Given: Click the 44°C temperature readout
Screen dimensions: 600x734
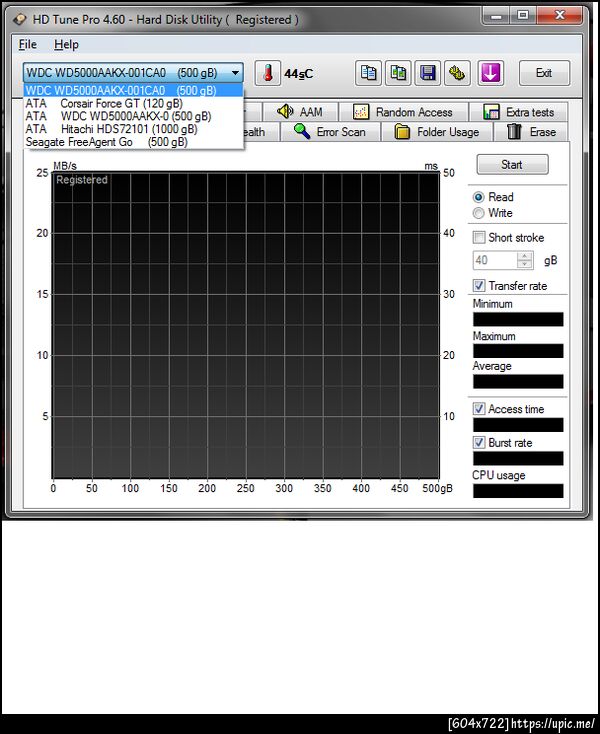Looking at the screenshot, I should 299,74.
